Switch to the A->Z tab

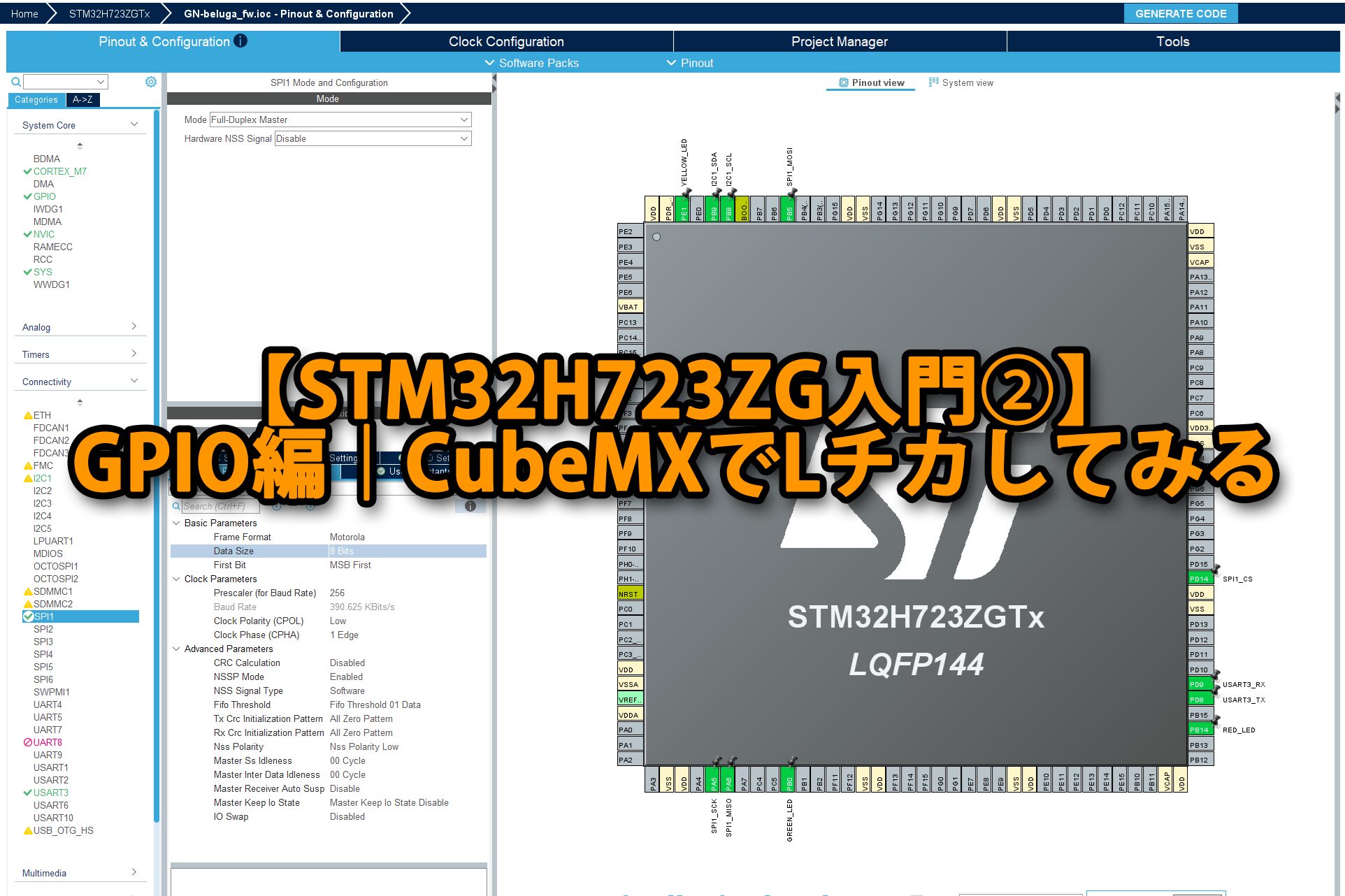[82, 100]
